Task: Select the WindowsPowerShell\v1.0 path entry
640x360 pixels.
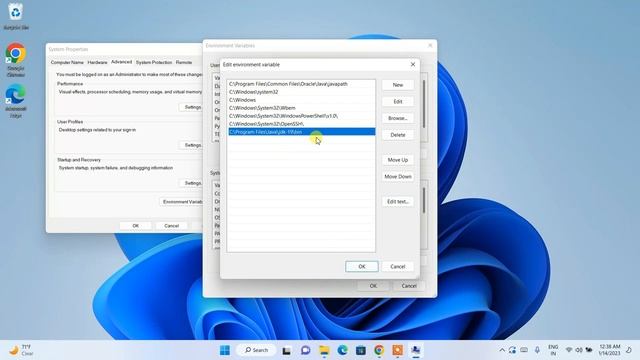Action: 301,116
